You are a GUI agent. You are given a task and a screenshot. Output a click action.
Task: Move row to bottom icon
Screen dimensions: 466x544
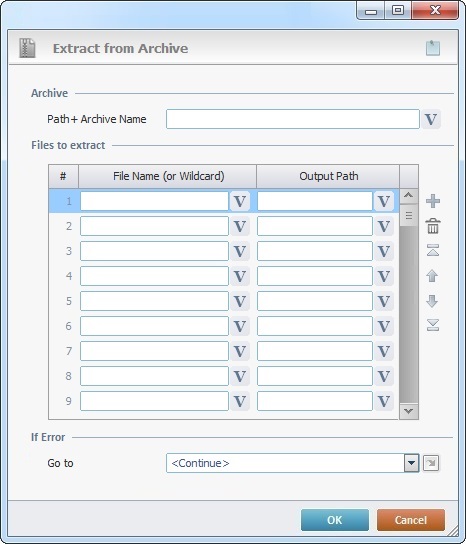[x=433, y=325]
